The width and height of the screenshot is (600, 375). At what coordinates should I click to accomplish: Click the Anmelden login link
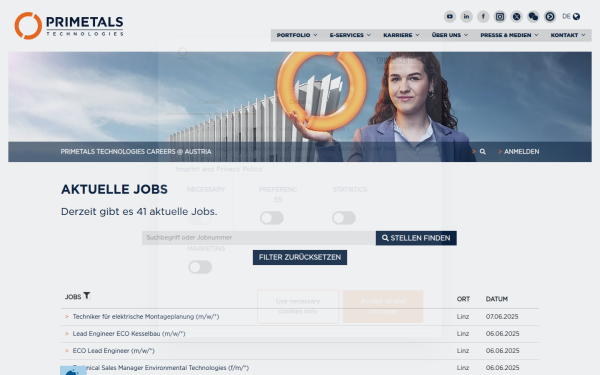pos(518,152)
